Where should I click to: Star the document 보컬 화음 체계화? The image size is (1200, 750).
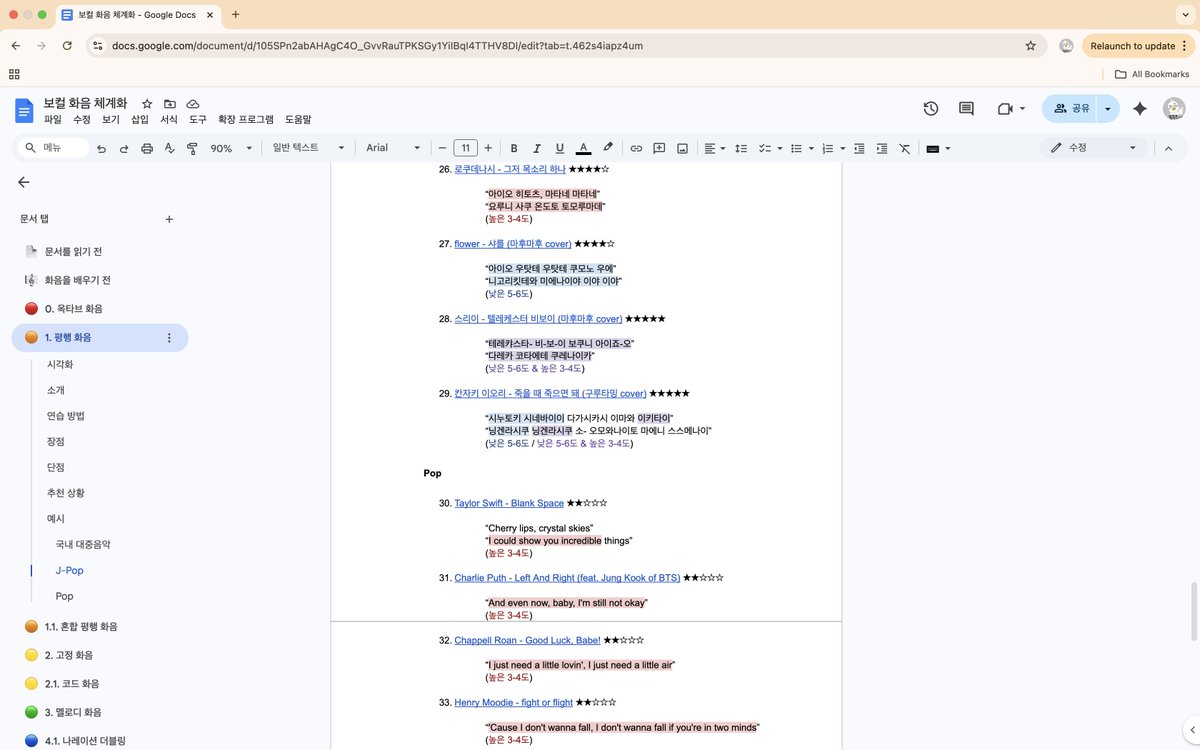tap(147, 104)
